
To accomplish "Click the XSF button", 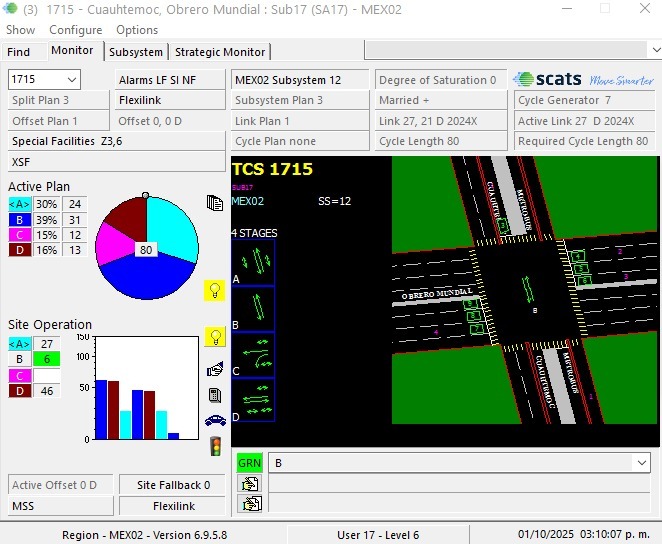I will tap(117, 162).
